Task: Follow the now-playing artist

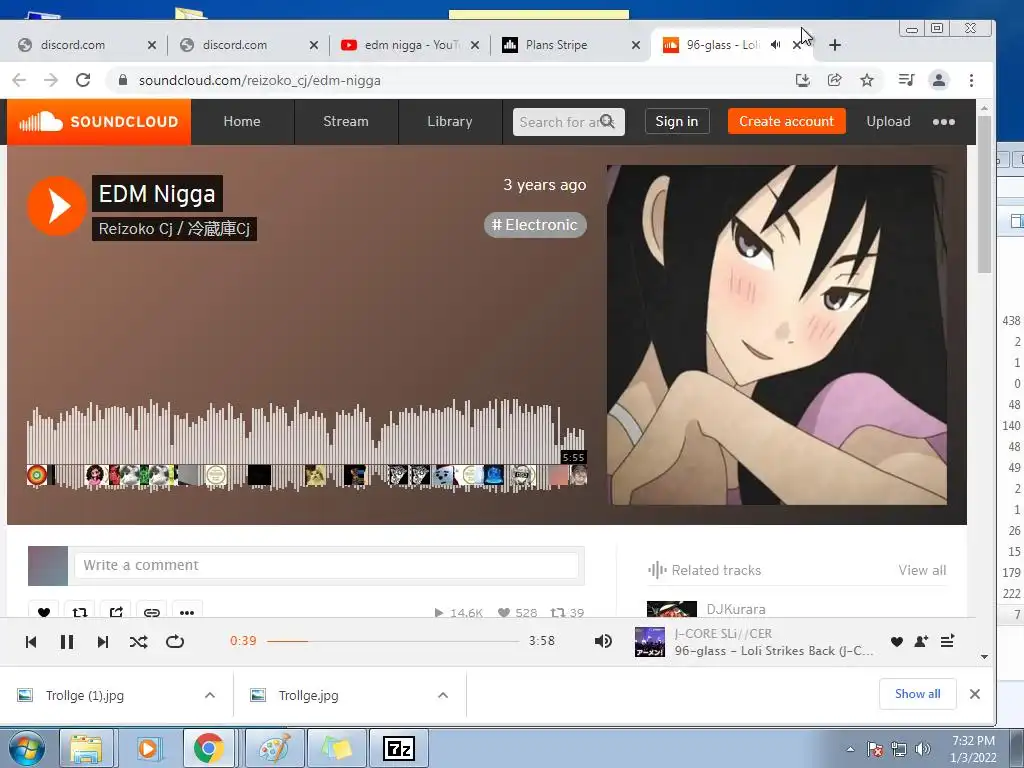Action: (921, 642)
